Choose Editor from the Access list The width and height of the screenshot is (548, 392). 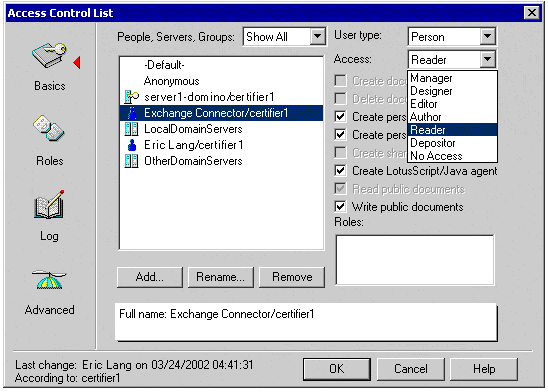(452, 104)
